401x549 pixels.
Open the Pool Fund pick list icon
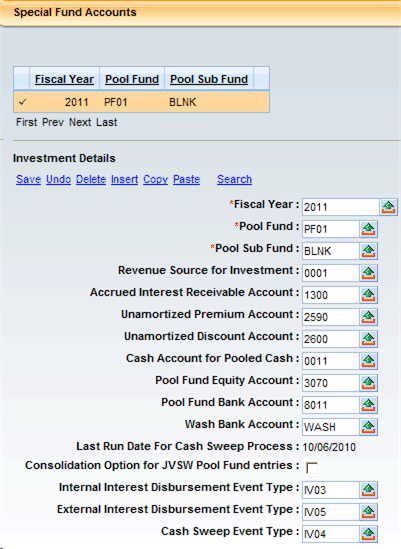tap(368, 229)
